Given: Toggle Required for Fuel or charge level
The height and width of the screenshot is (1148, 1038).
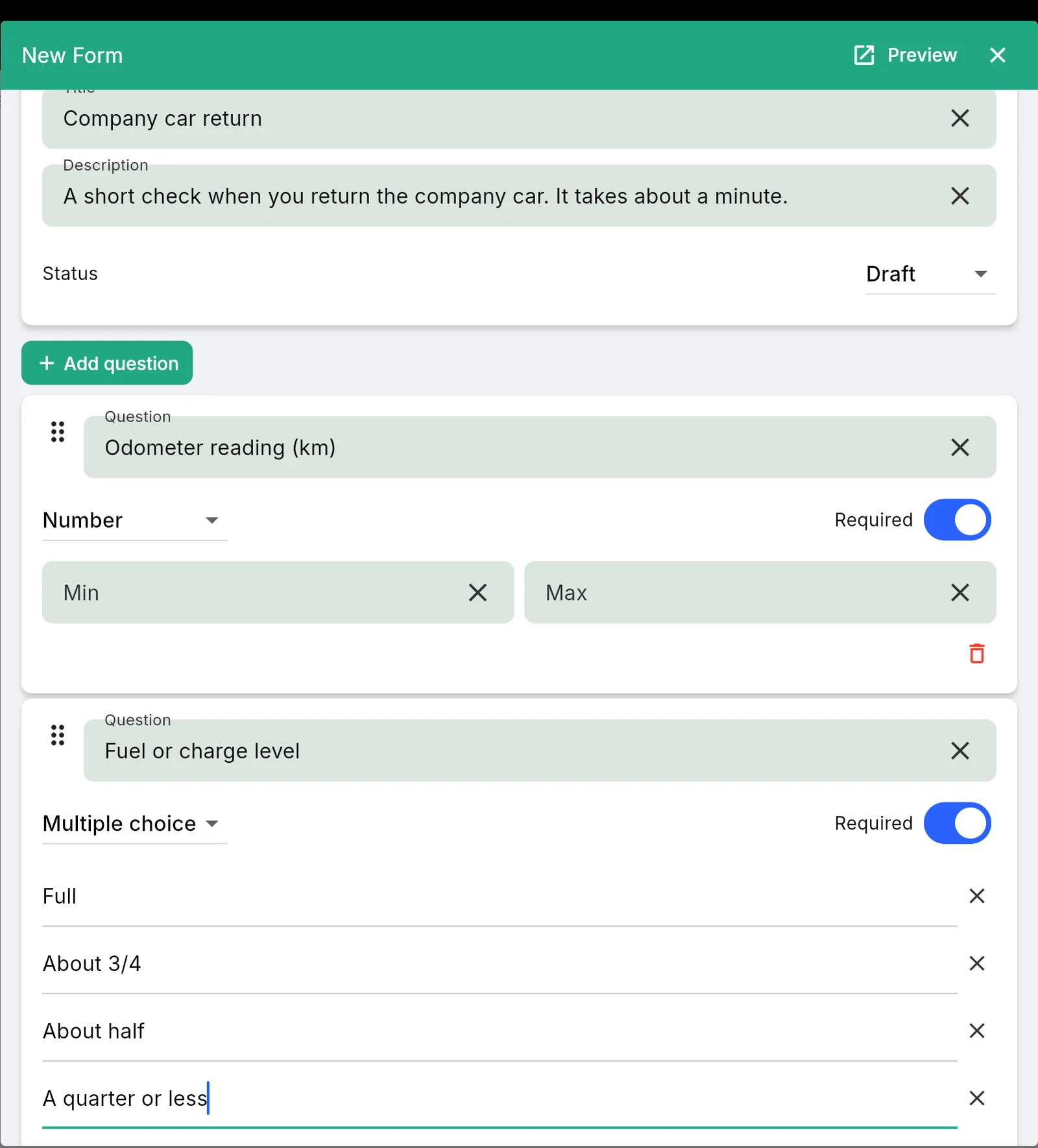Looking at the screenshot, I should click(x=957, y=824).
